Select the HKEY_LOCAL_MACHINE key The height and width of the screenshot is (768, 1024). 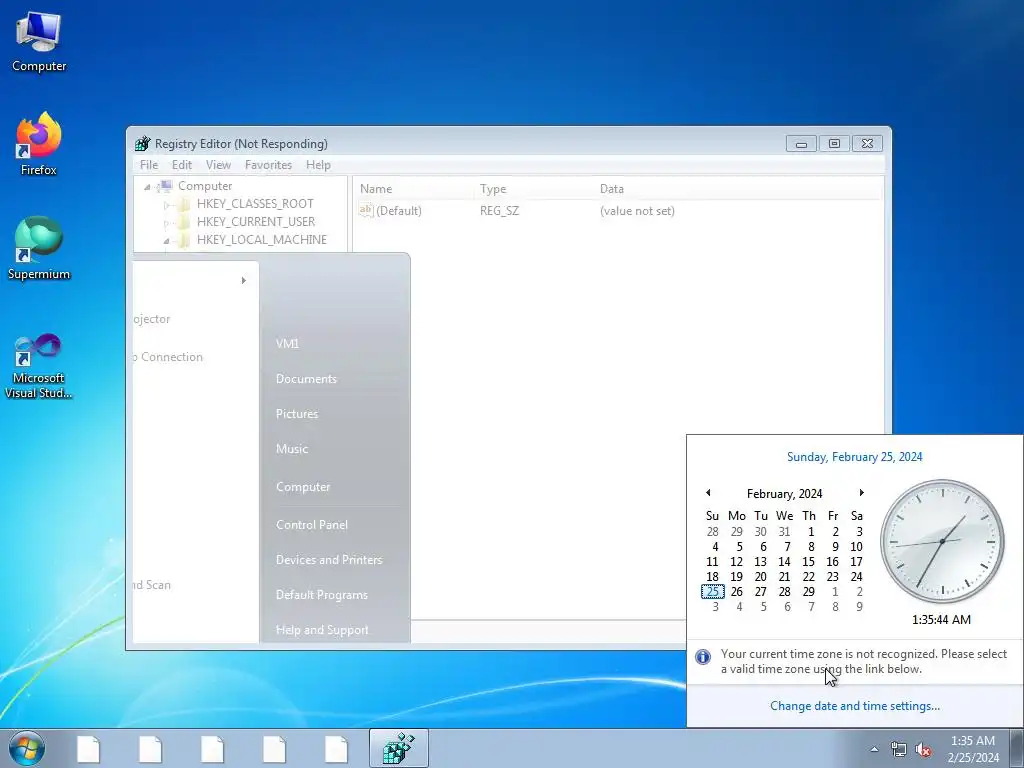click(x=261, y=240)
